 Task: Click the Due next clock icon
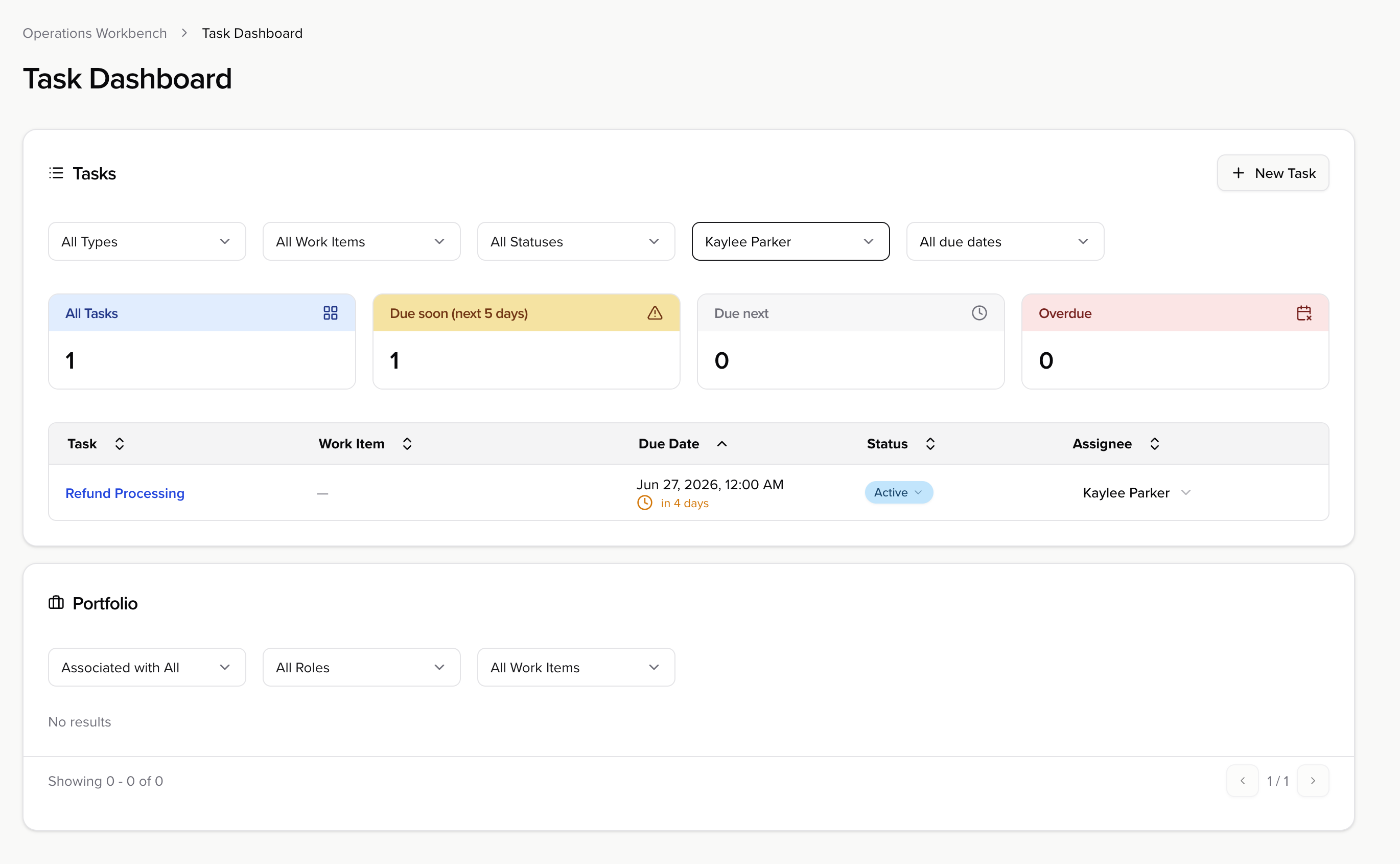point(978,313)
